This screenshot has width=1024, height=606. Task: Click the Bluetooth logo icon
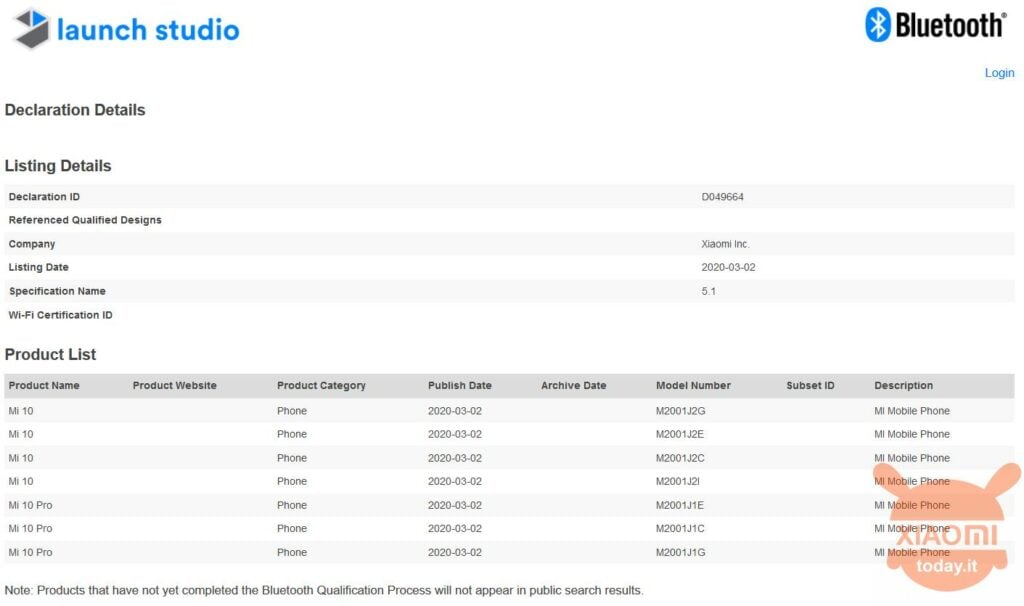[878, 25]
